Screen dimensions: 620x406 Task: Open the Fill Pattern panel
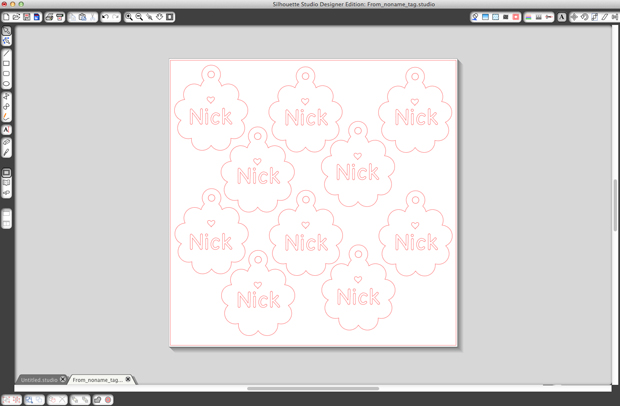[x=495, y=17]
